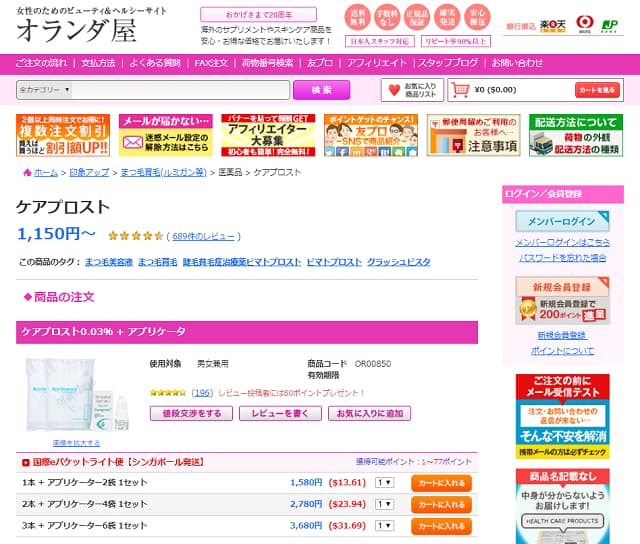The width and height of the screenshot is (640, 544).
Task: Add 3本 set to cart
Action: [x=441, y=526]
